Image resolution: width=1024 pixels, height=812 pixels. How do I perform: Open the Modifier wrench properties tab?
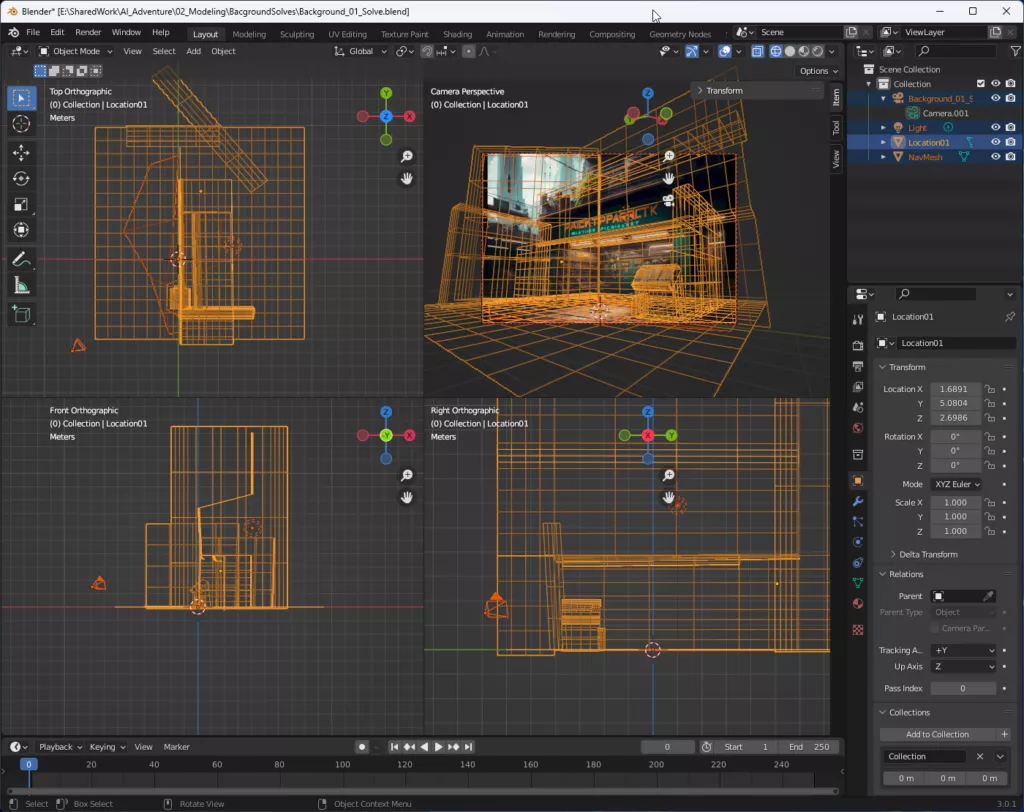(x=857, y=501)
